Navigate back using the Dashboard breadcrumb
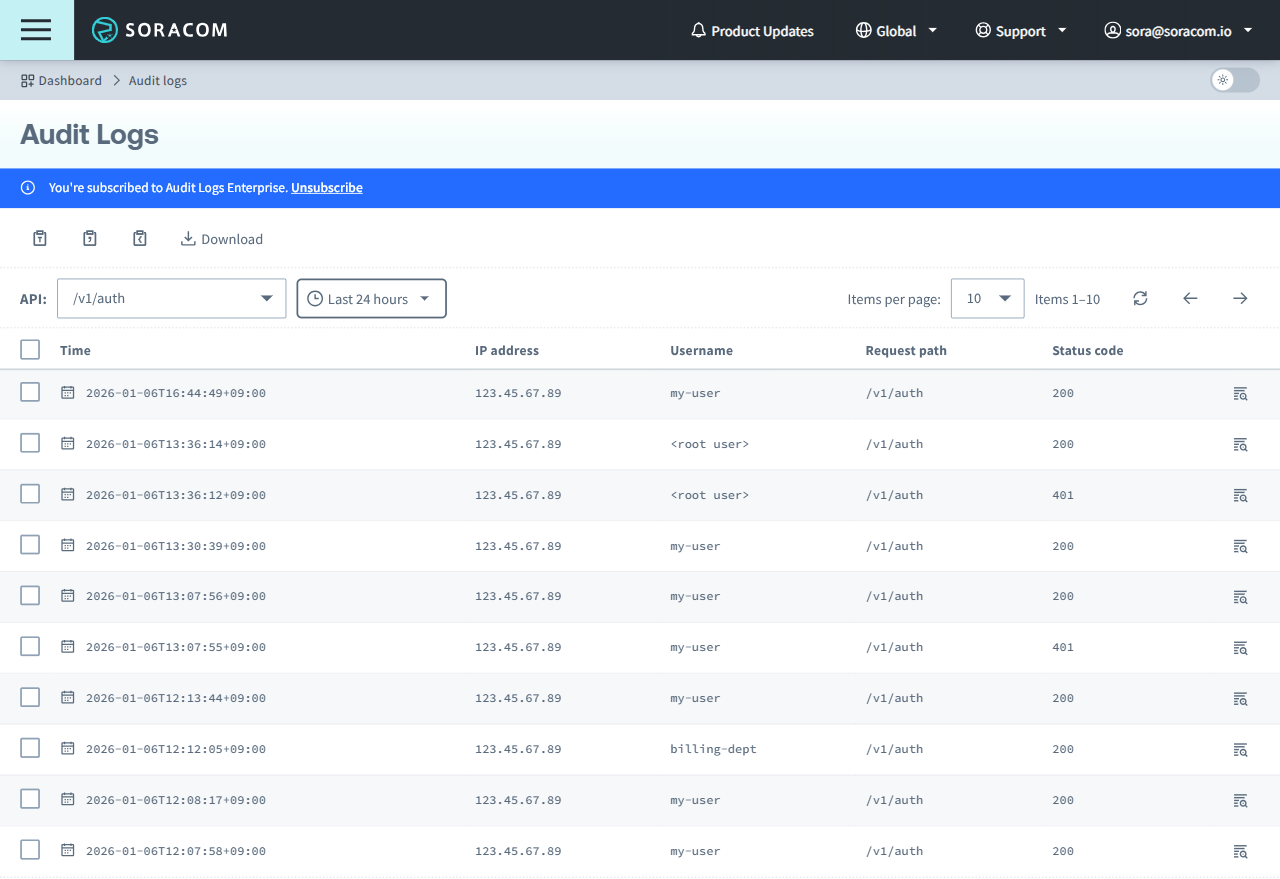The image size is (1280, 879). (x=70, y=80)
